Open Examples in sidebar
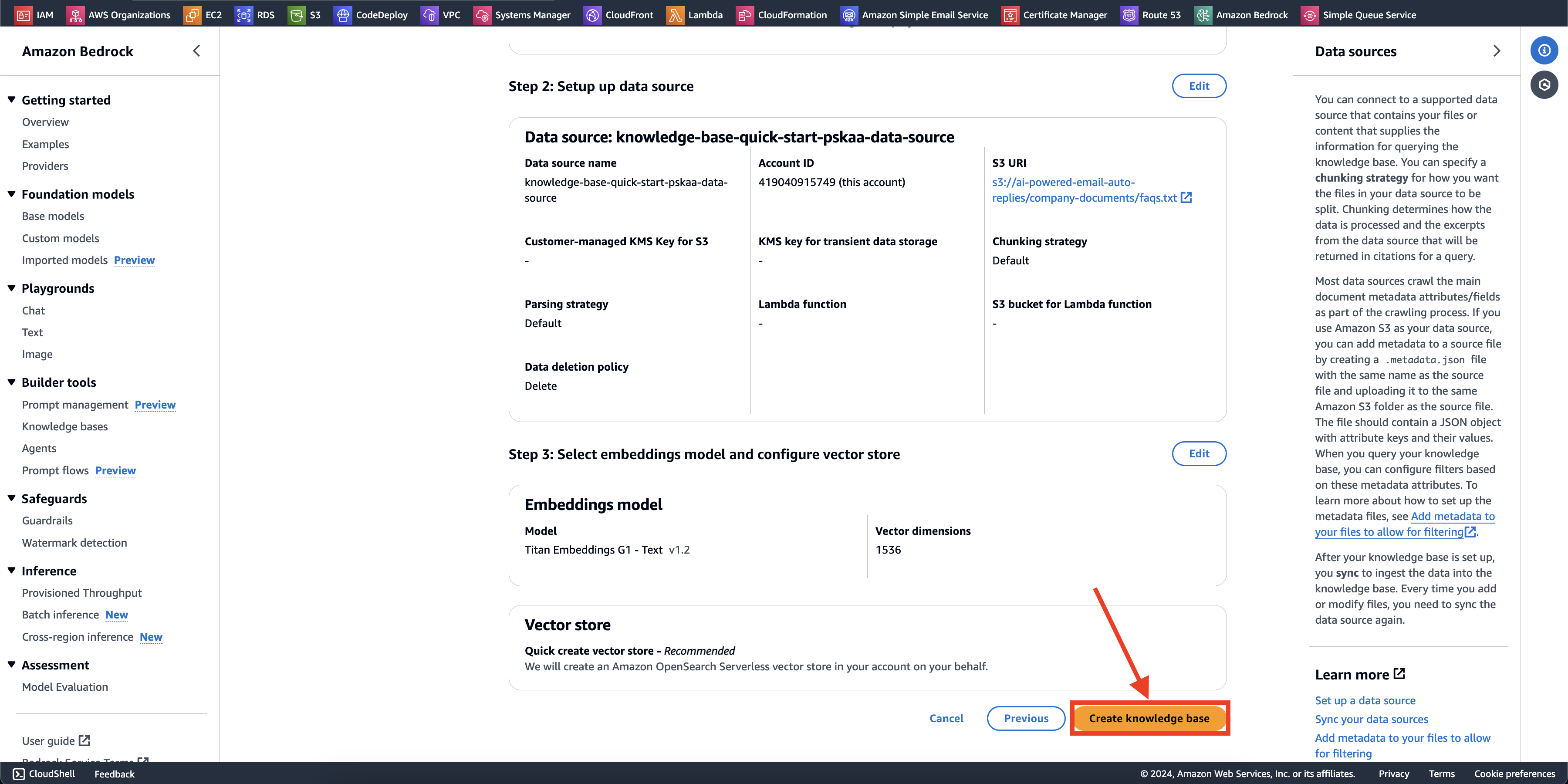This screenshot has height=784, width=1568. click(46, 144)
